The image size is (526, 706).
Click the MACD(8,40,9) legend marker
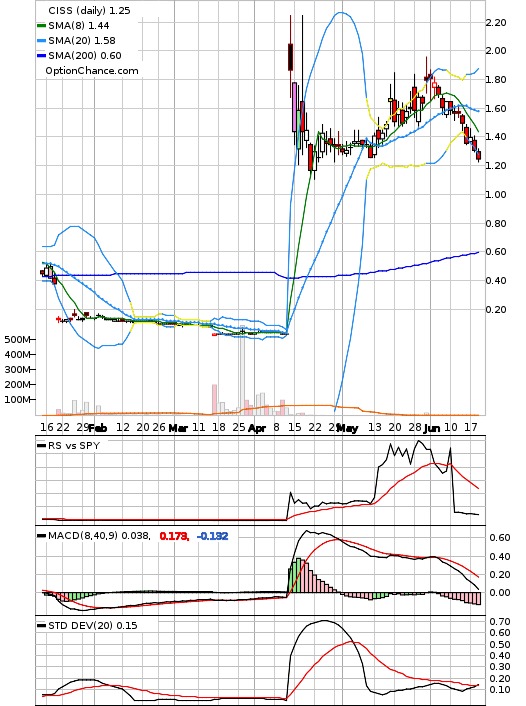[x=41, y=536]
